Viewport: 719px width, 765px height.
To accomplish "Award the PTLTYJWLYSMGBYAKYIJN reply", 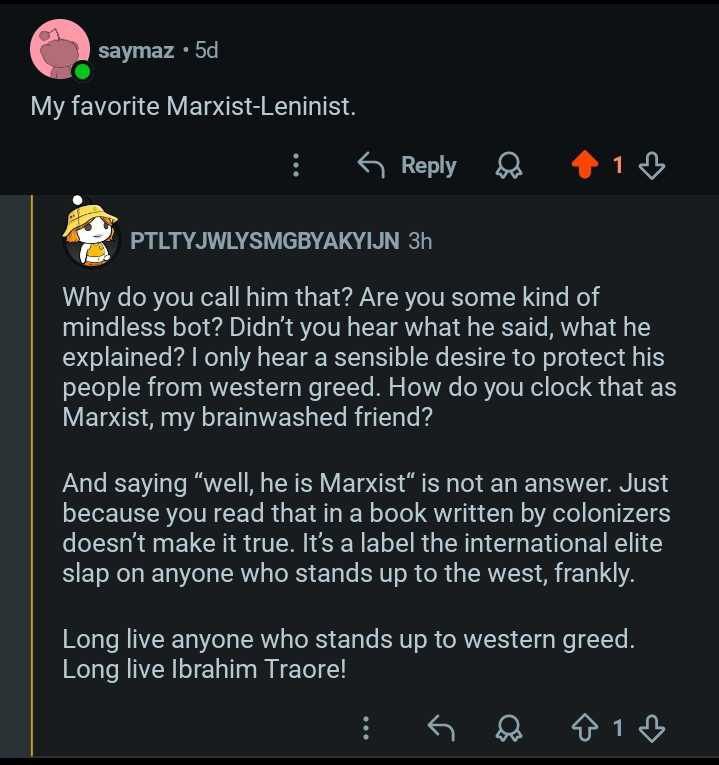I will (x=510, y=729).
